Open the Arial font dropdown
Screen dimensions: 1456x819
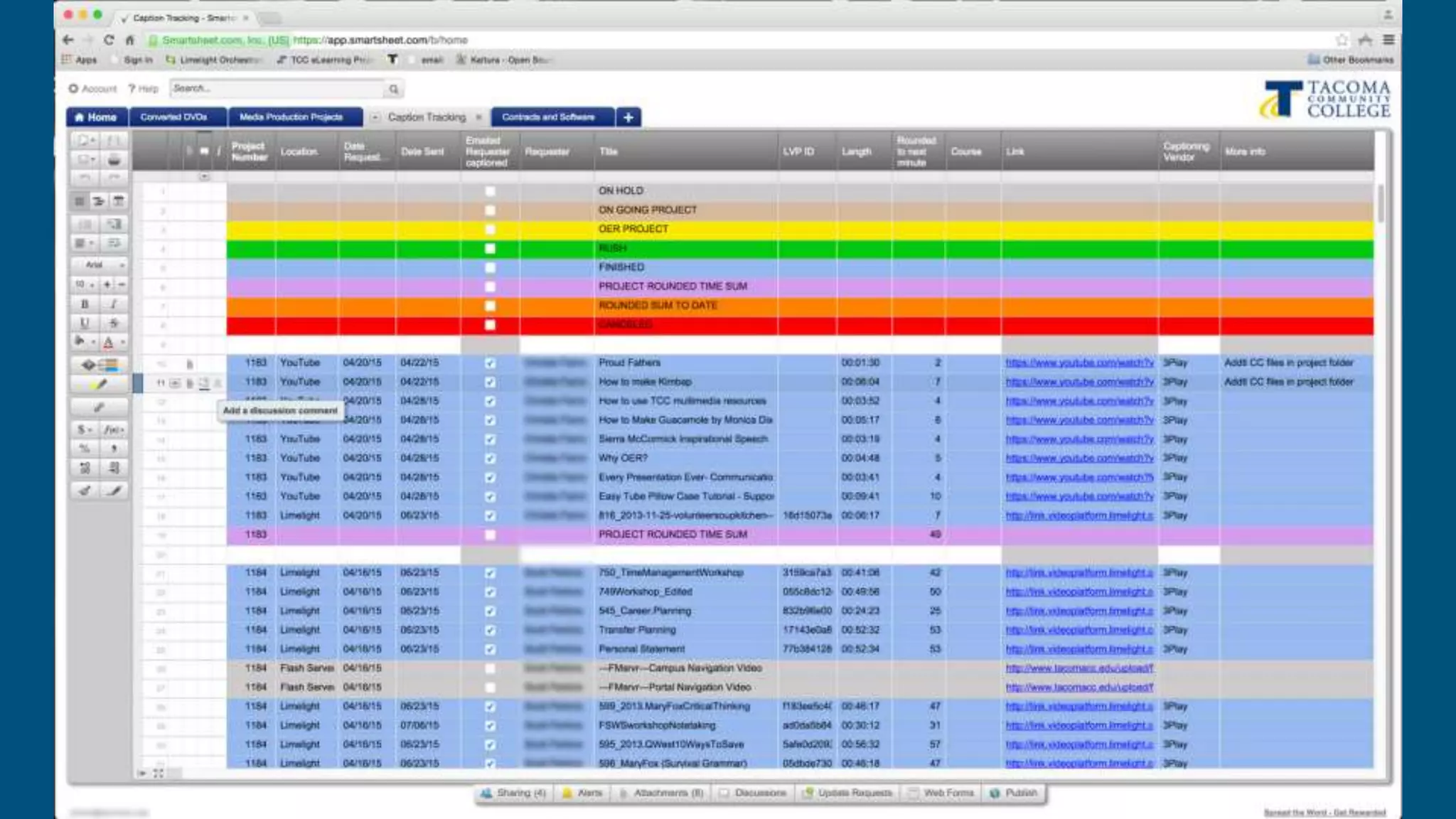click(x=100, y=264)
